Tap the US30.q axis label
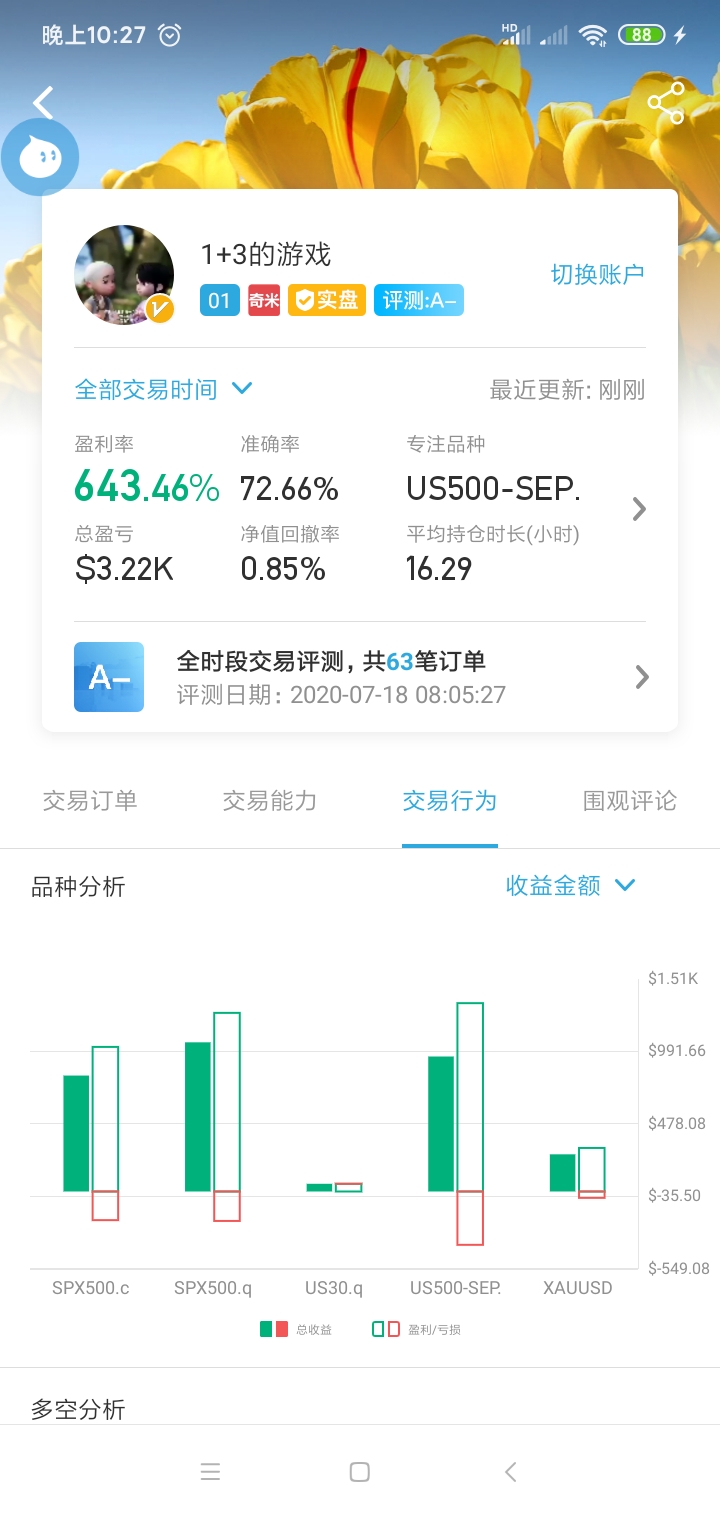 point(334,1288)
